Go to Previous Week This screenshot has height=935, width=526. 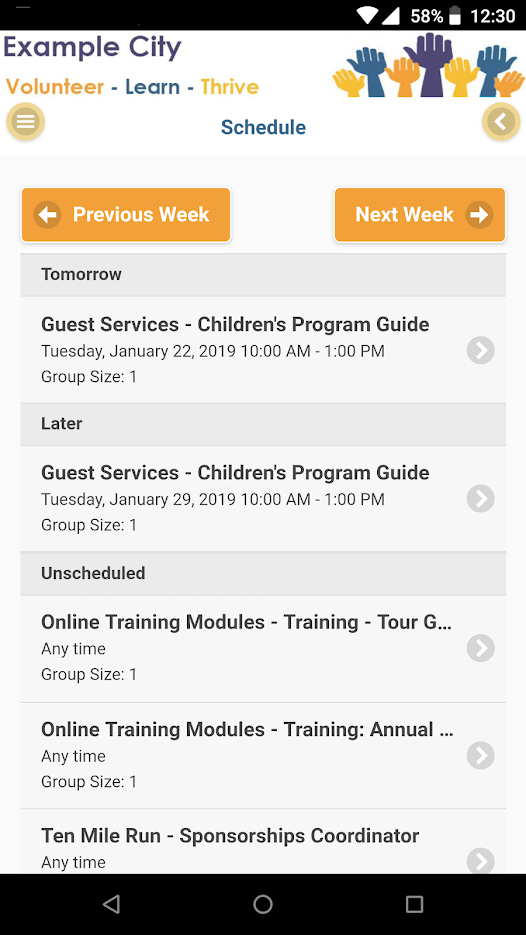[x=126, y=215]
